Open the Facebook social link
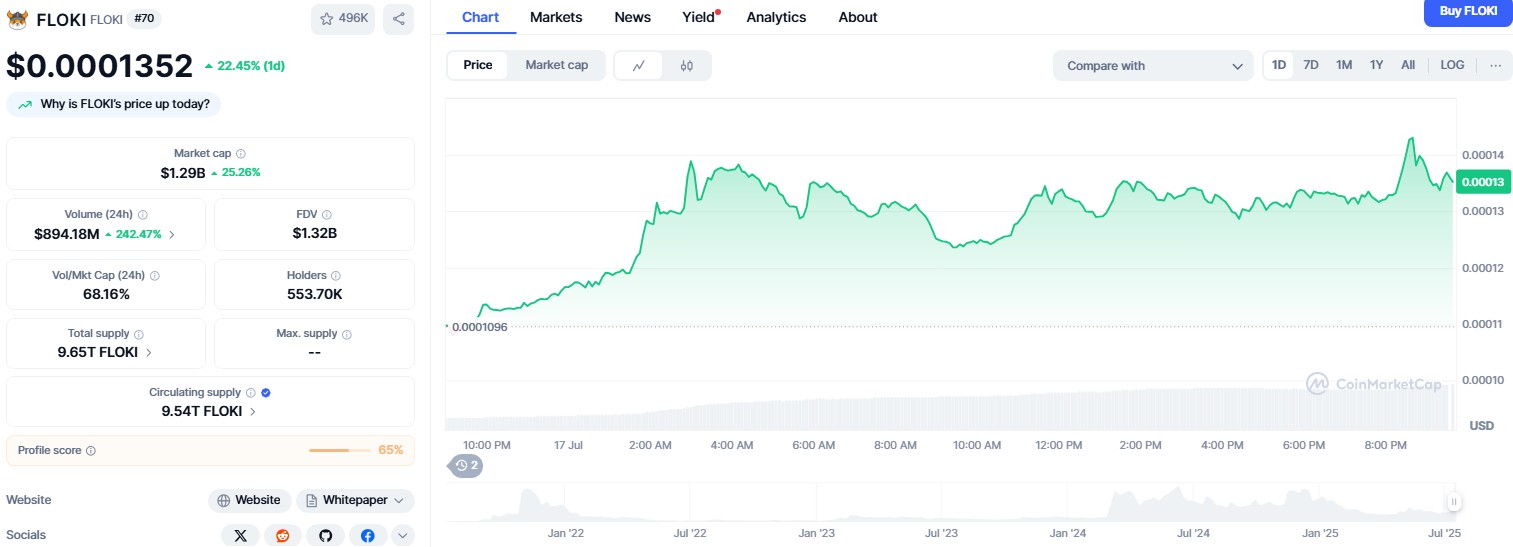This screenshot has height=547, width=1513. [367, 536]
